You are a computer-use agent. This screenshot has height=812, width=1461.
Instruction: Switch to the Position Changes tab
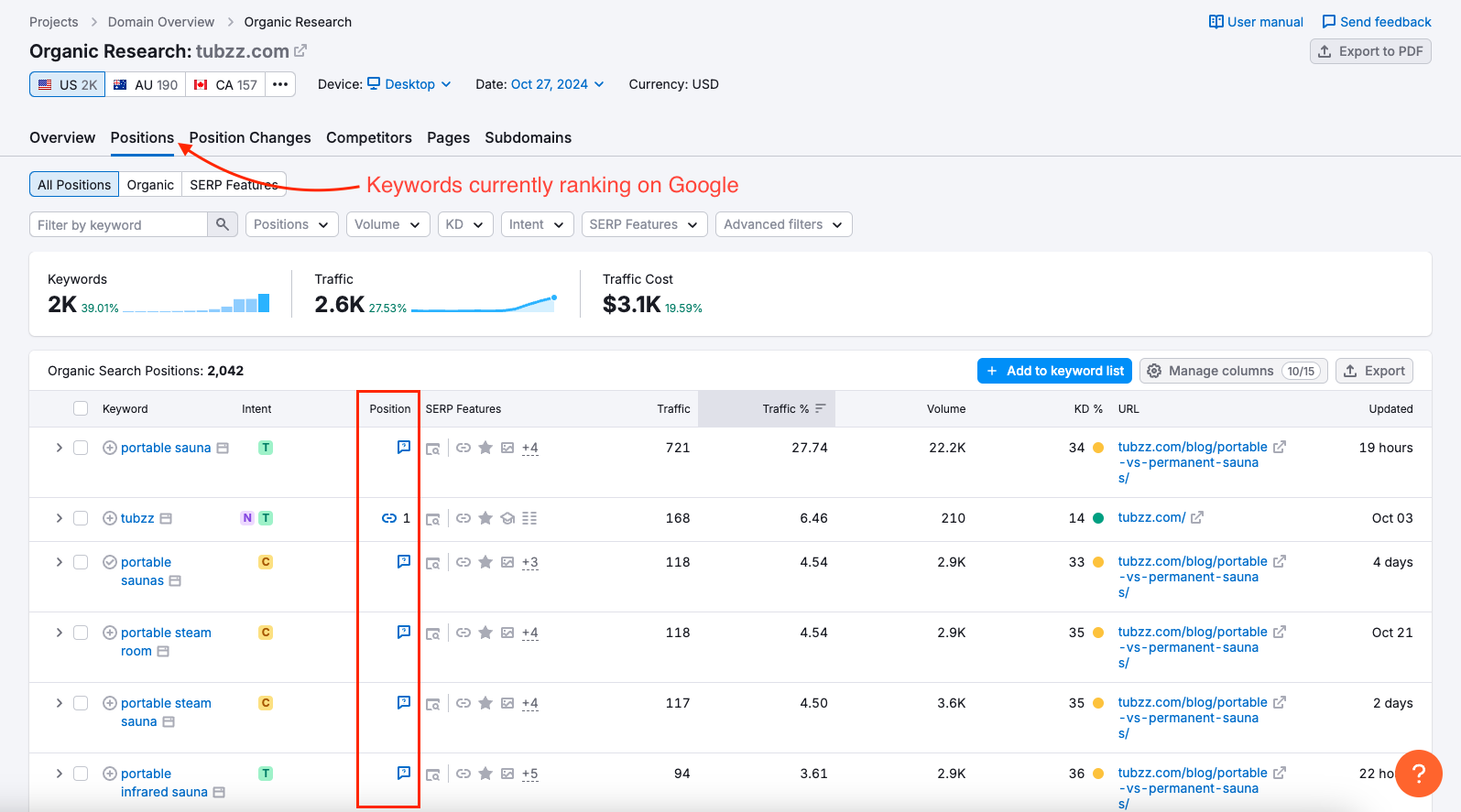pyautogui.click(x=250, y=137)
